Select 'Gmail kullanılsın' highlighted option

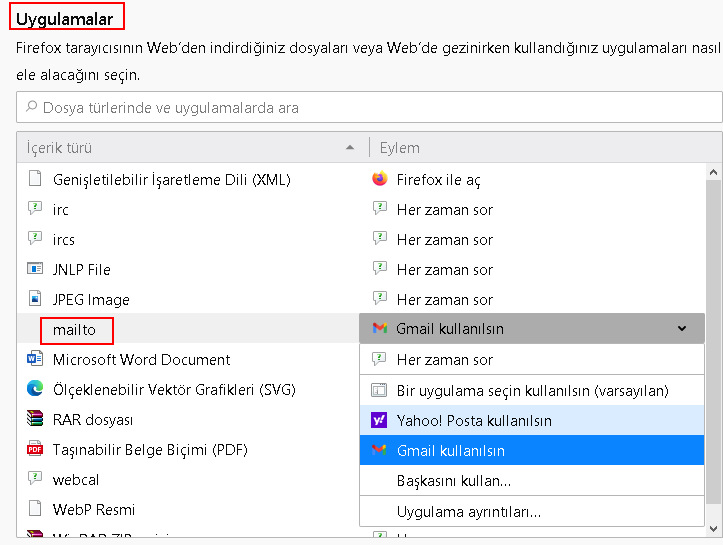click(x=450, y=451)
